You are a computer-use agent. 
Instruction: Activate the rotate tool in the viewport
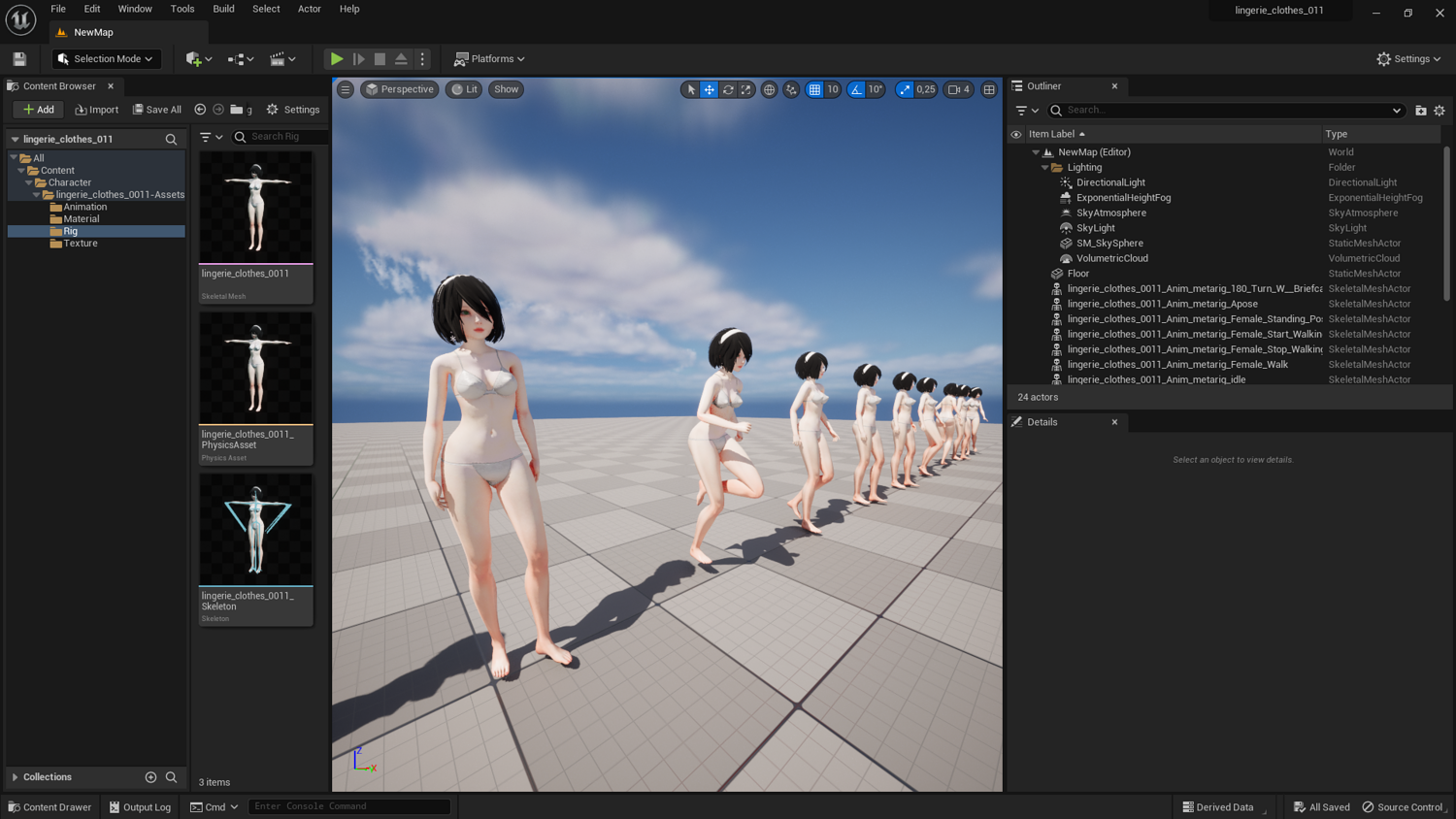pos(728,89)
